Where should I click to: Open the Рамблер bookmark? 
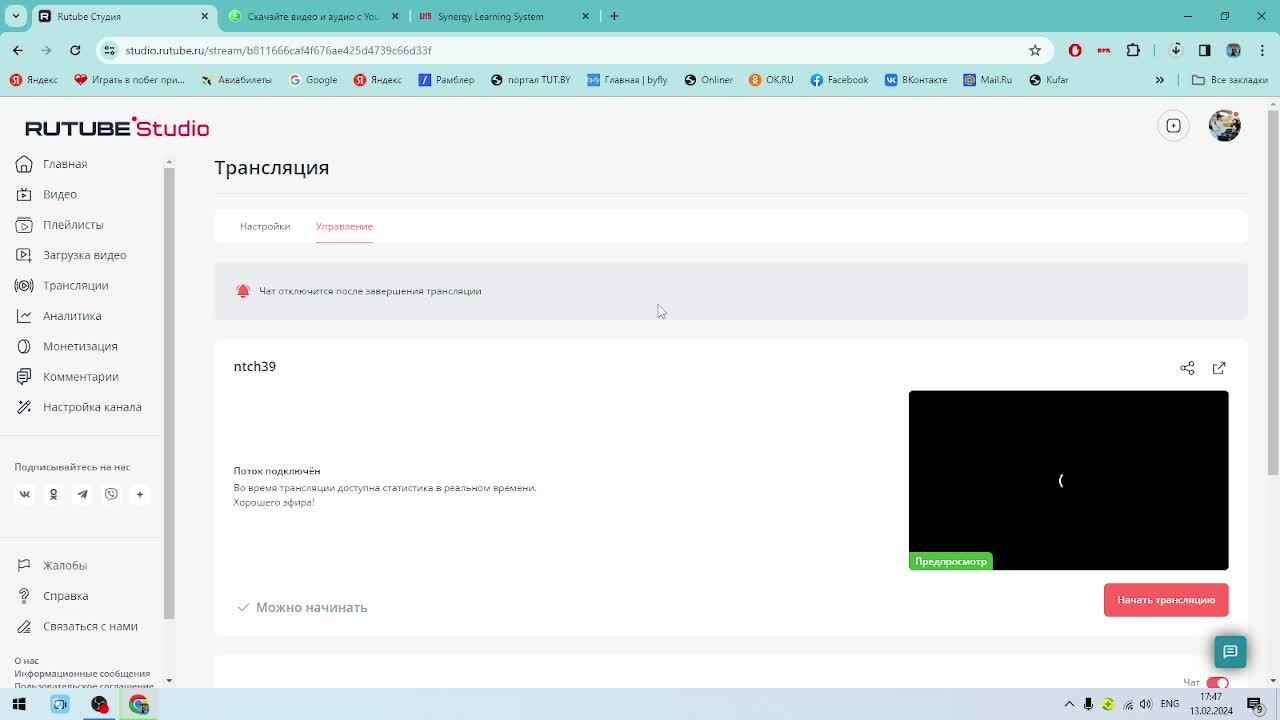[x=446, y=80]
